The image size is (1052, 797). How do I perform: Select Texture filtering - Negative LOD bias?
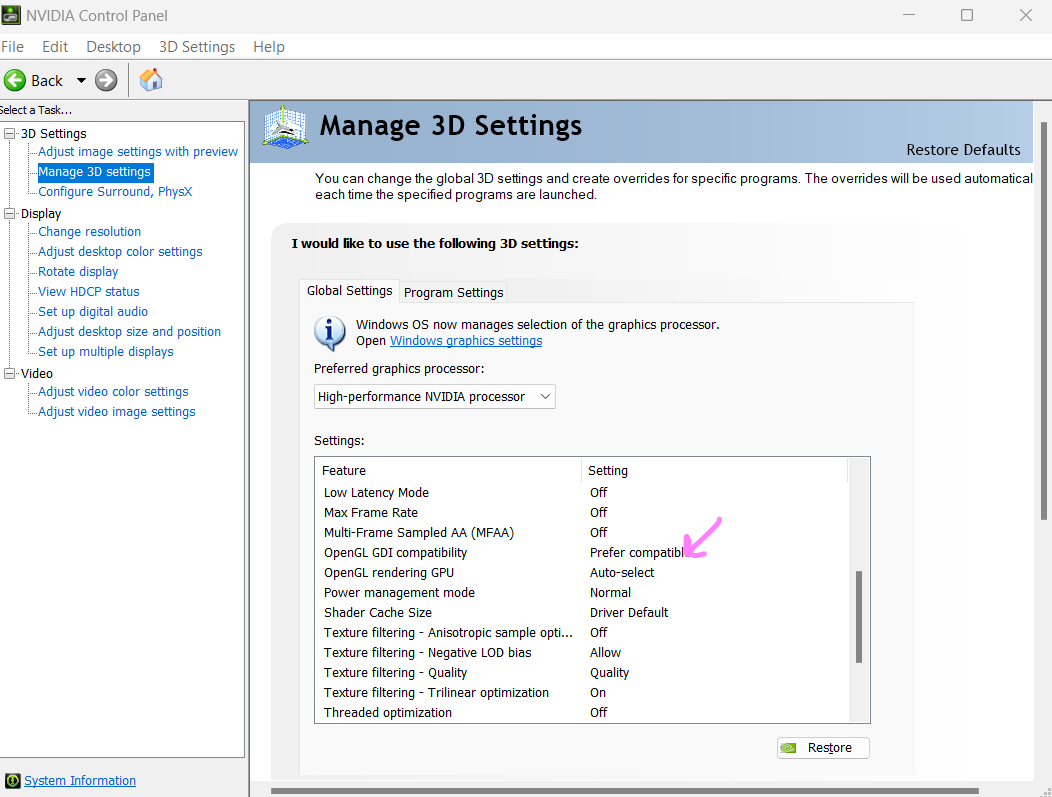pyautogui.click(x=427, y=653)
